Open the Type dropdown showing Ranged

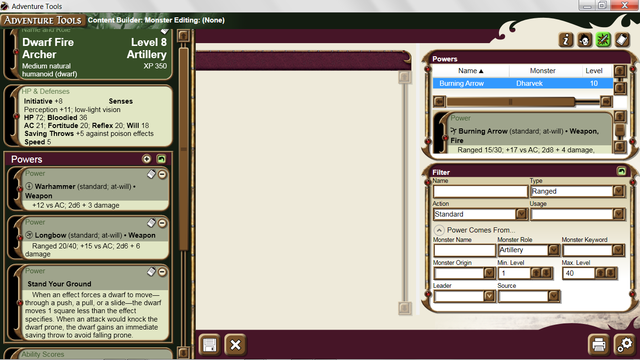[618, 191]
